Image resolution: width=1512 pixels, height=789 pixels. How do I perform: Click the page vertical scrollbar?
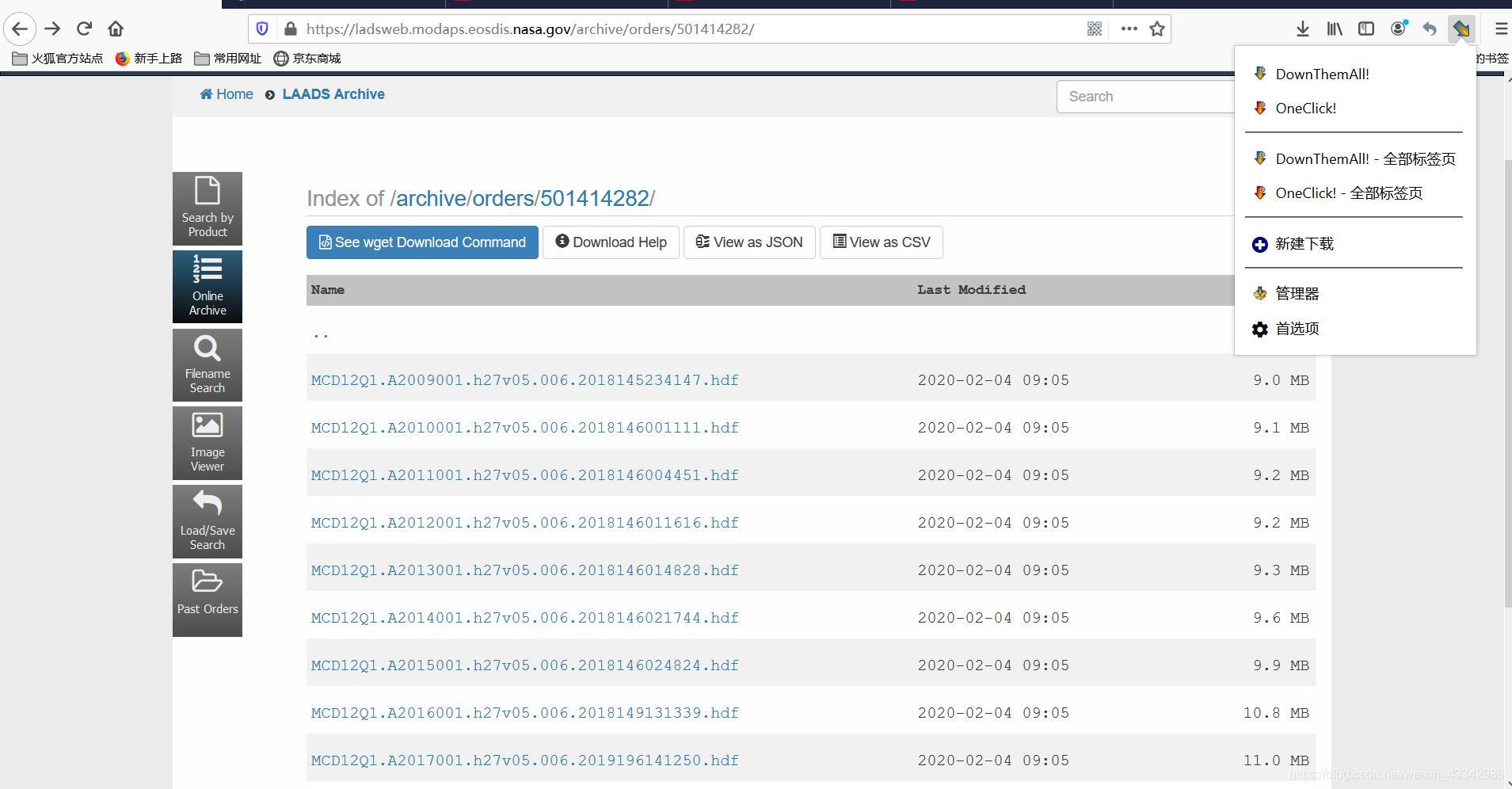point(1507,384)
